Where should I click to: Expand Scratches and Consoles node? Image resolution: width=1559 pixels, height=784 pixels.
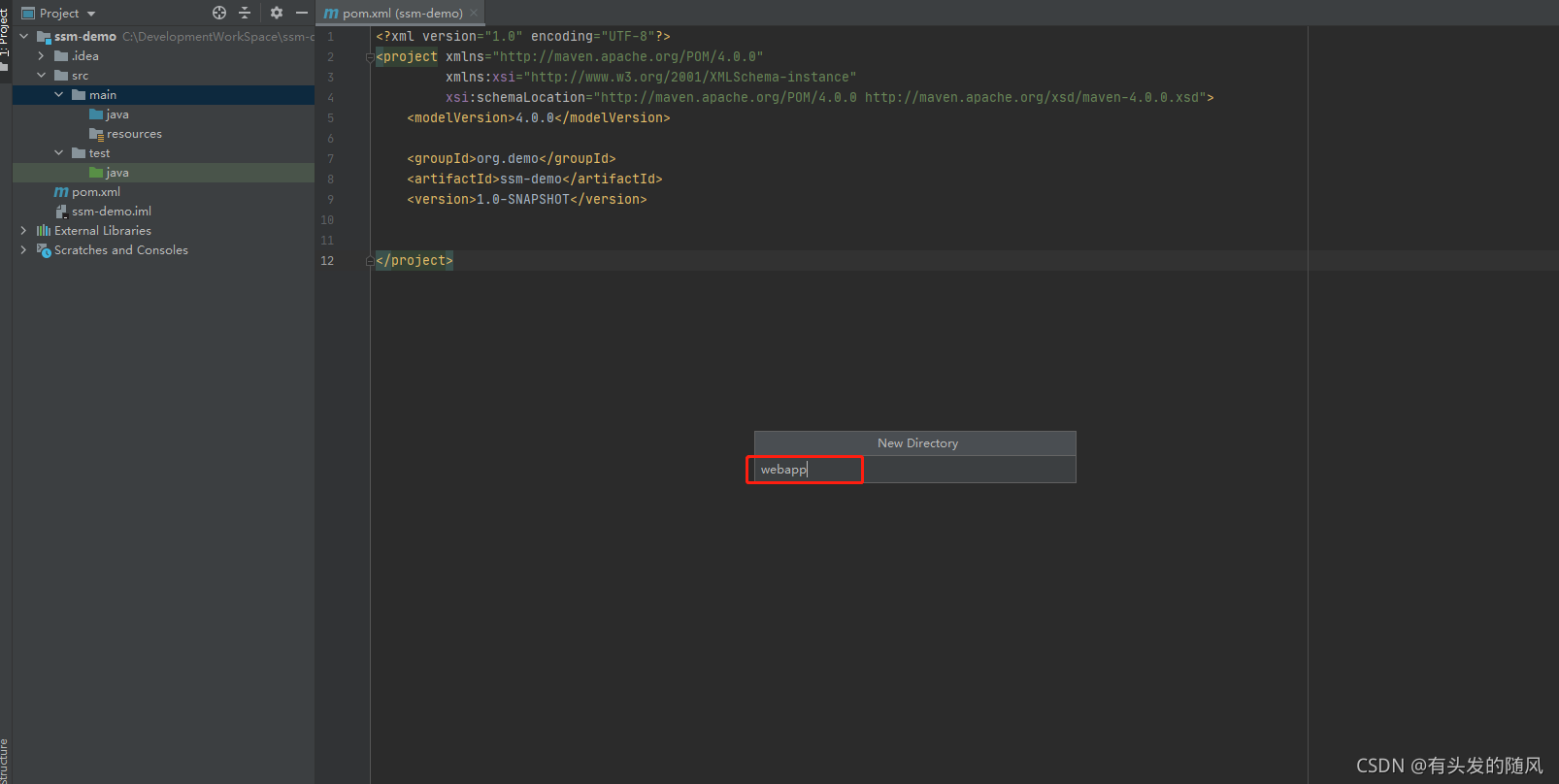point(24,250)
